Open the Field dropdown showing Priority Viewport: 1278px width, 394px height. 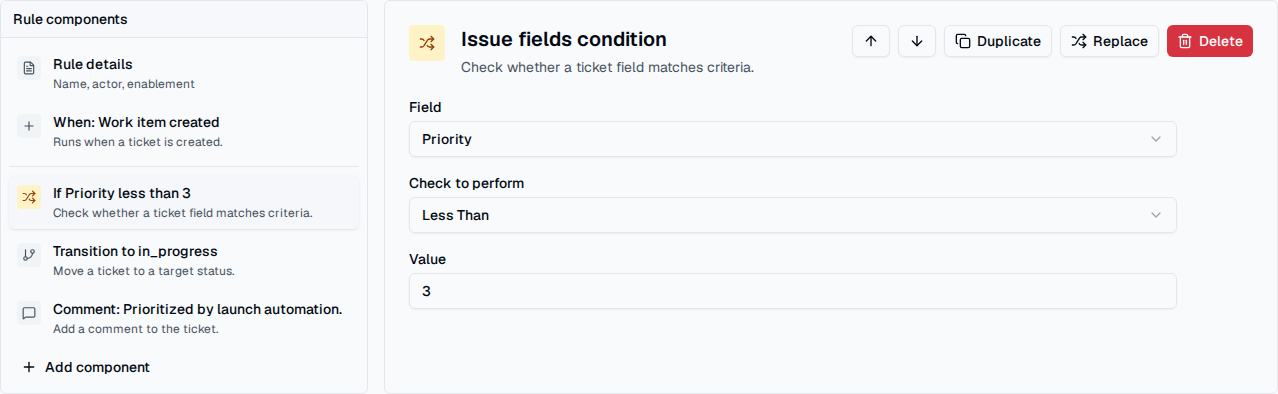pos(792,139)
